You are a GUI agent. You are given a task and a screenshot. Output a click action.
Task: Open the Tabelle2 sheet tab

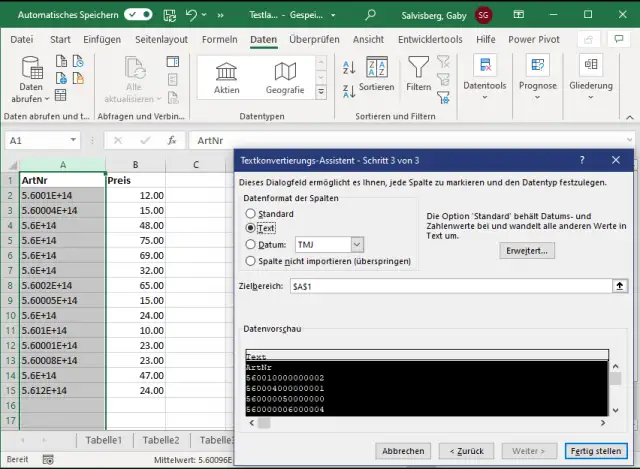point(160,440)
